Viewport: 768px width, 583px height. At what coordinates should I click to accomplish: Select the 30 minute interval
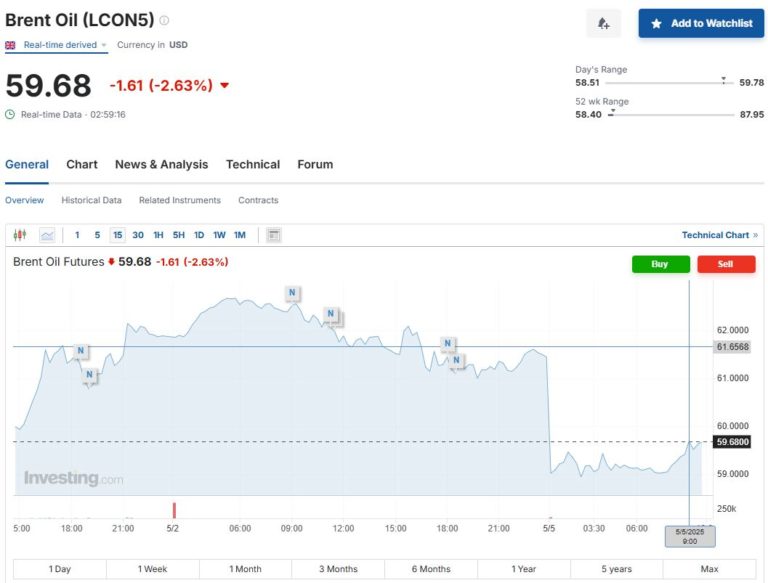[138, 235]
